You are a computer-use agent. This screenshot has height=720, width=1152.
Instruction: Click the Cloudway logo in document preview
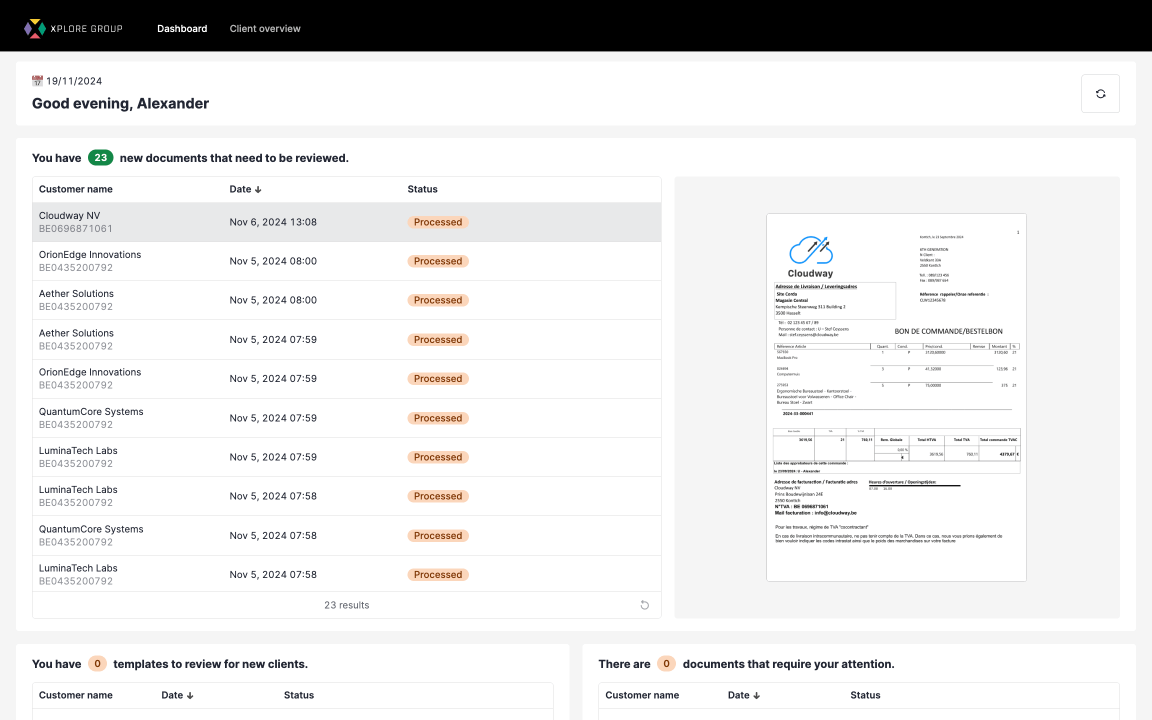[810, 256]
